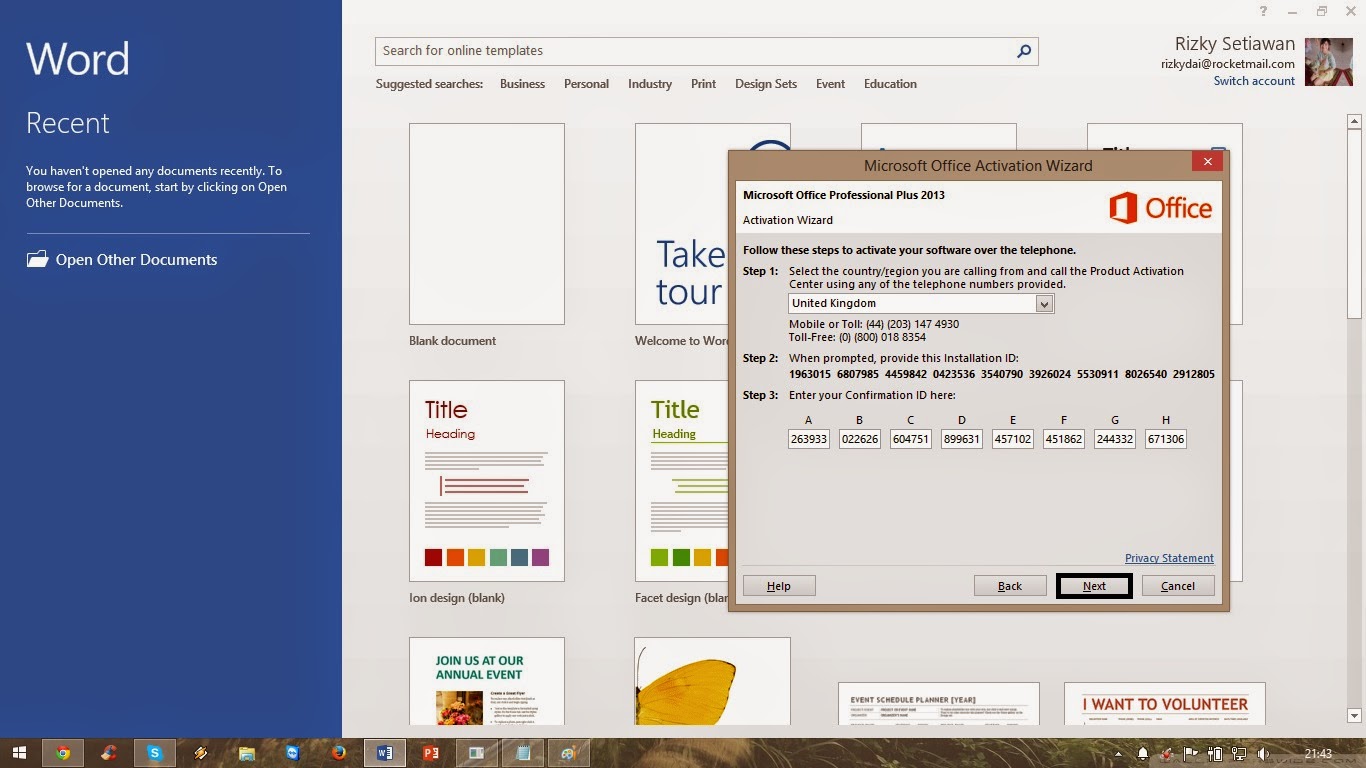Open Help in the Activation Wizard
Viewport: 1366px width, 768px height.
coord(779,586)
